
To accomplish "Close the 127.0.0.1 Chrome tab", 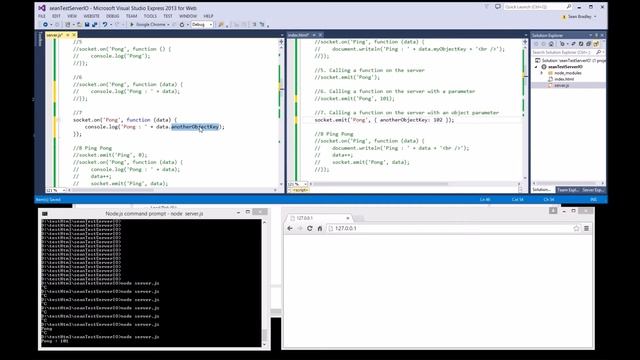I will click(348, 218).
